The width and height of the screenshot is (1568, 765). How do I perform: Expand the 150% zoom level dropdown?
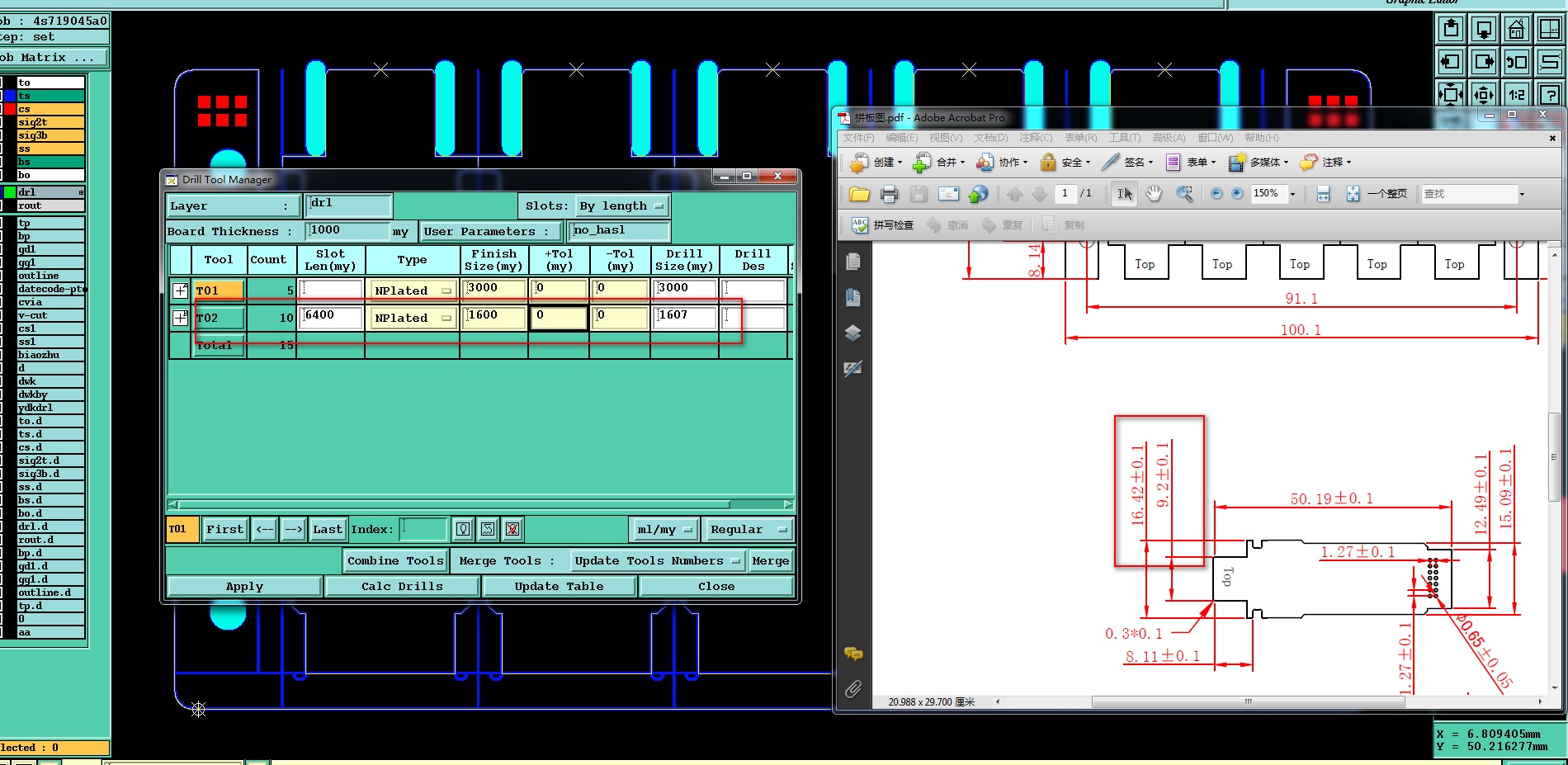1292,194
